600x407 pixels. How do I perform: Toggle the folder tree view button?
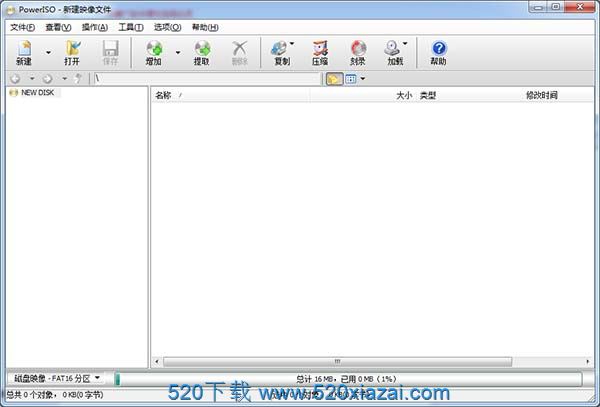(334, 79)
